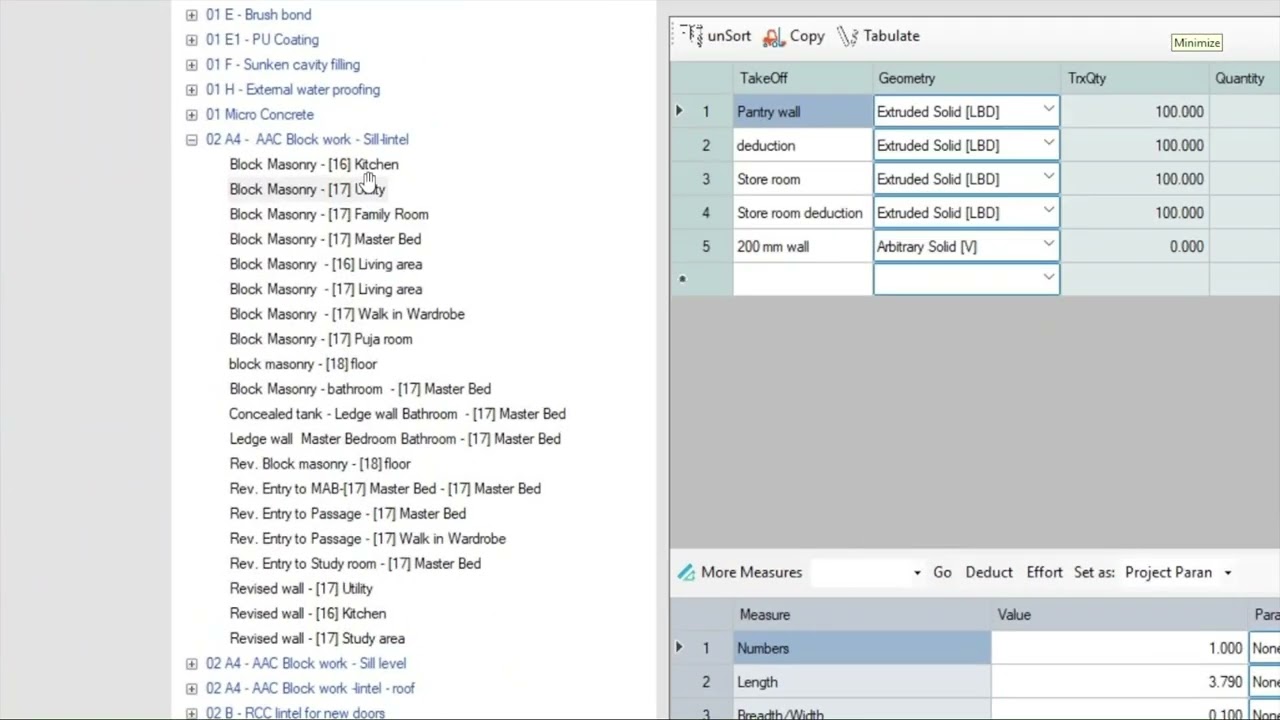
Task: Click the Deduct button
Action: tap(989, 573)
